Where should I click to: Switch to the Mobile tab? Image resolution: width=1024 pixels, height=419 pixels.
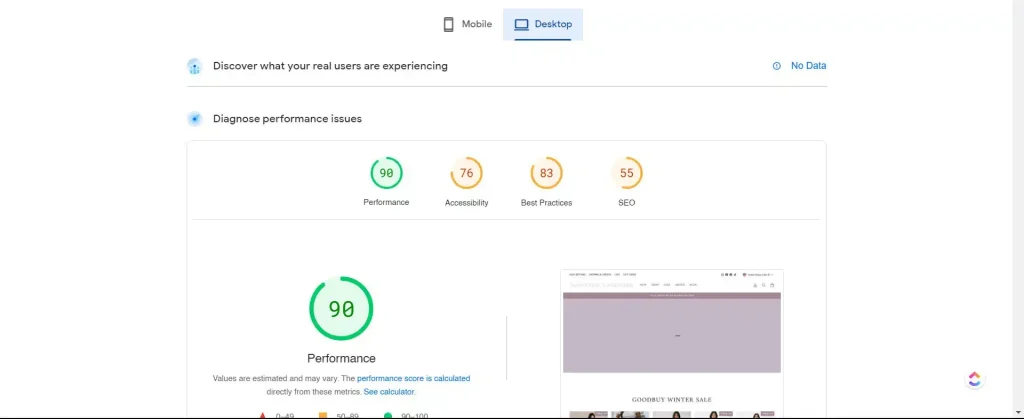click(x=467, y=24)
